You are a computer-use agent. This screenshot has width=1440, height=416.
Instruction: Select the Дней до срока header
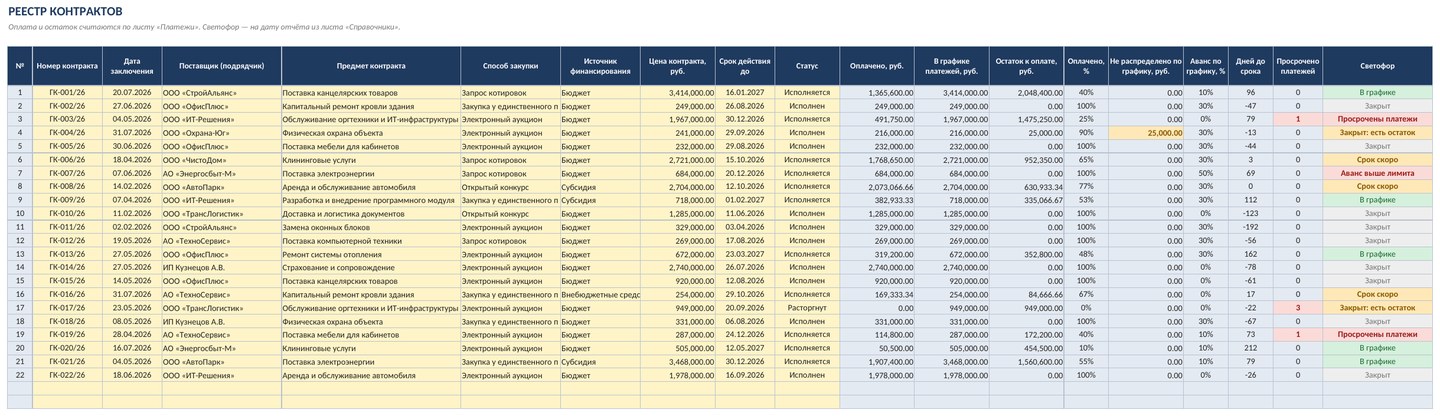coord(1250,66)
